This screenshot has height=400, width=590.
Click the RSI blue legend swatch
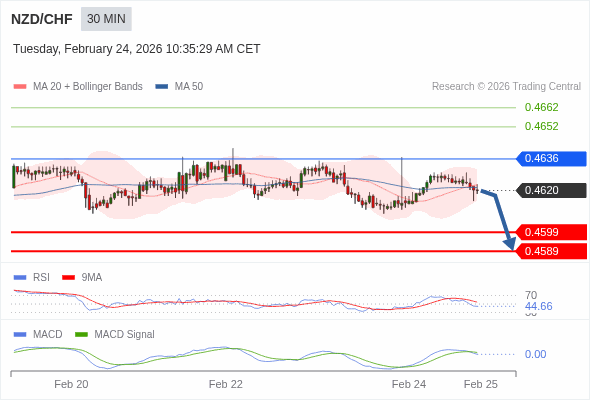tap(20, 278)
